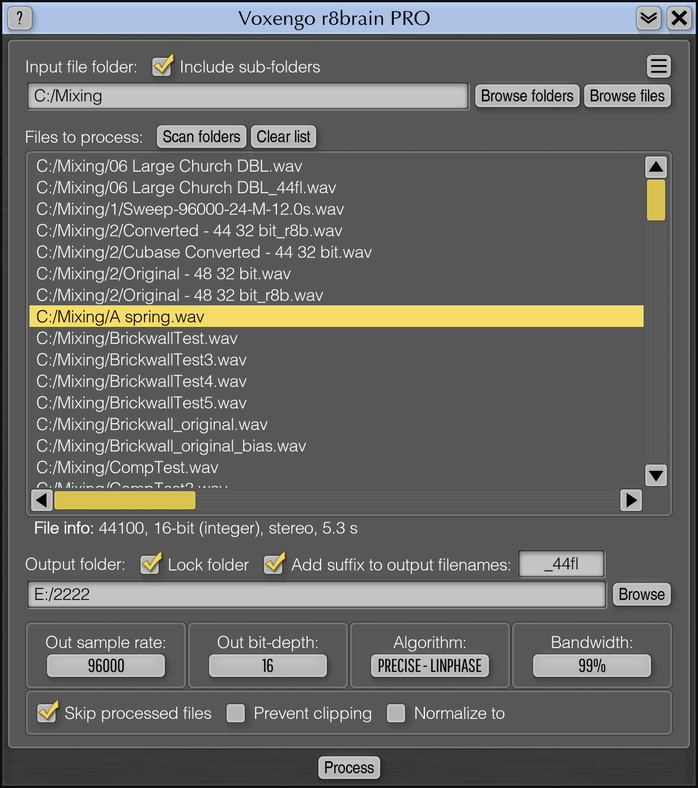Click the suffix field _44fl
Viewport: 698px width, 788px height.
coord(562,564)
